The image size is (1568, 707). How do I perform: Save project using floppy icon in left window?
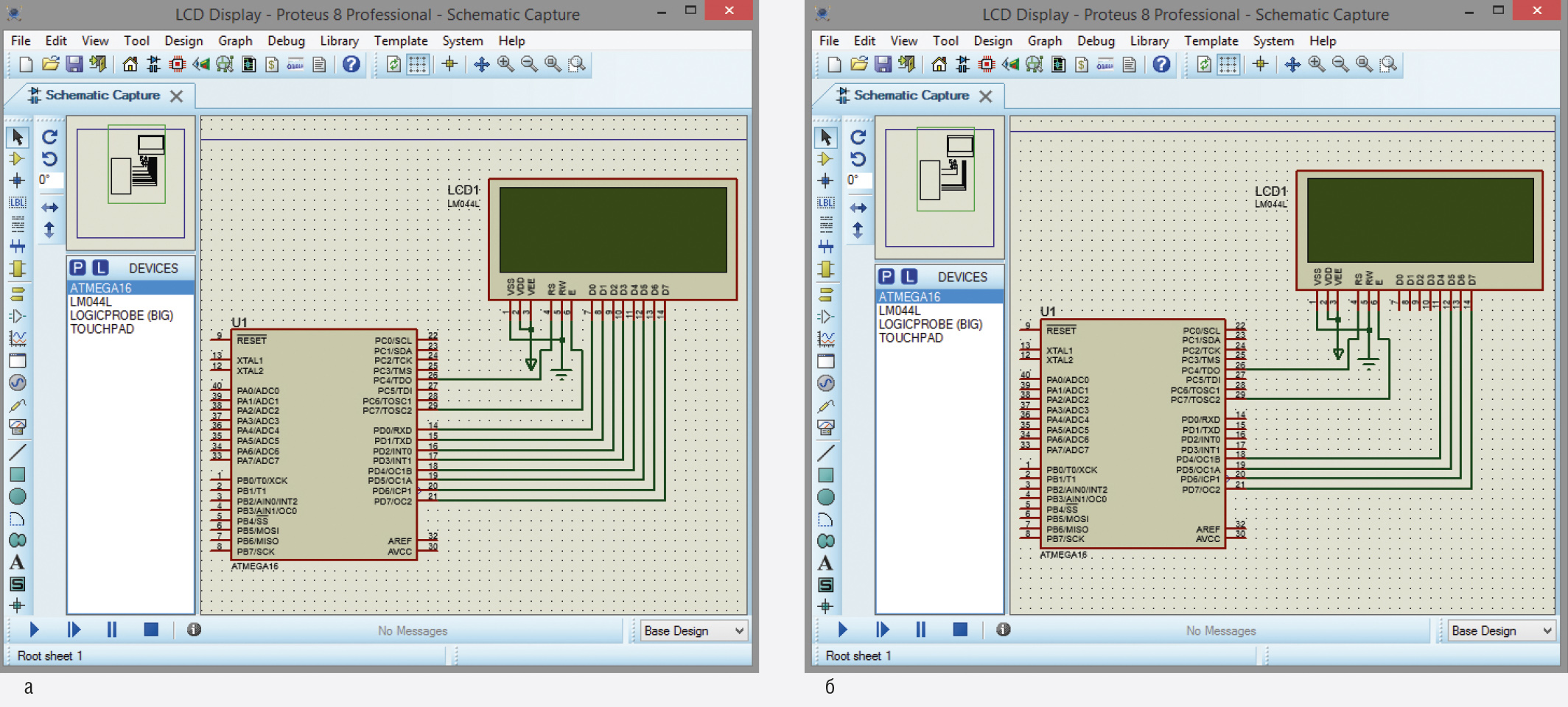[x=74, y=65]
